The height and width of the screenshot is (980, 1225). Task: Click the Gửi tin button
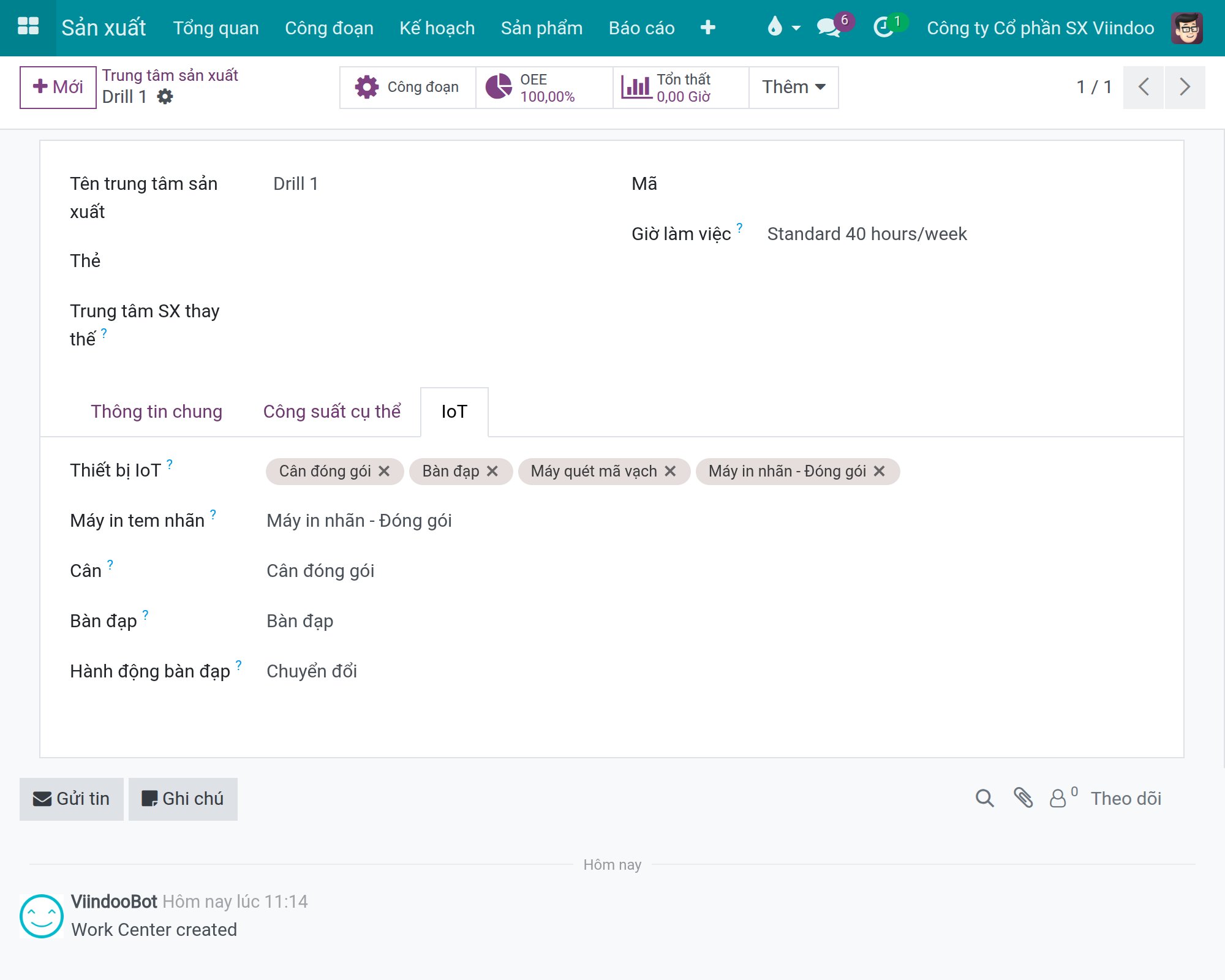[x=72, y=799]
